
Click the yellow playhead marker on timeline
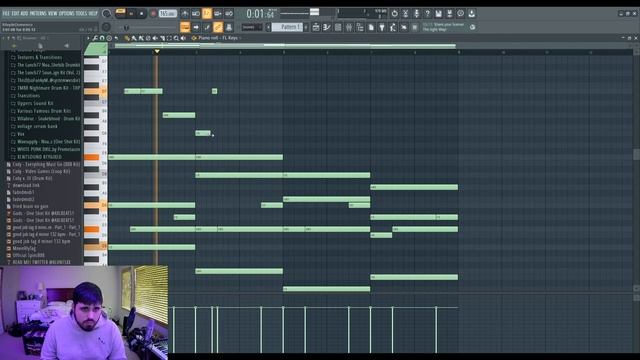157,51
